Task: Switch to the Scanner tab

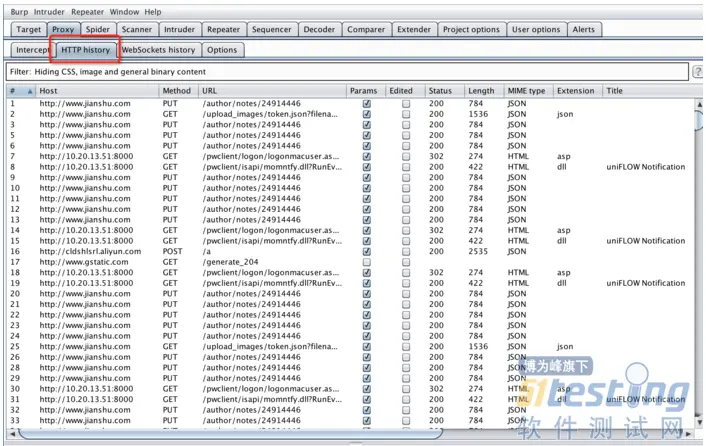Action: [136, 29]
